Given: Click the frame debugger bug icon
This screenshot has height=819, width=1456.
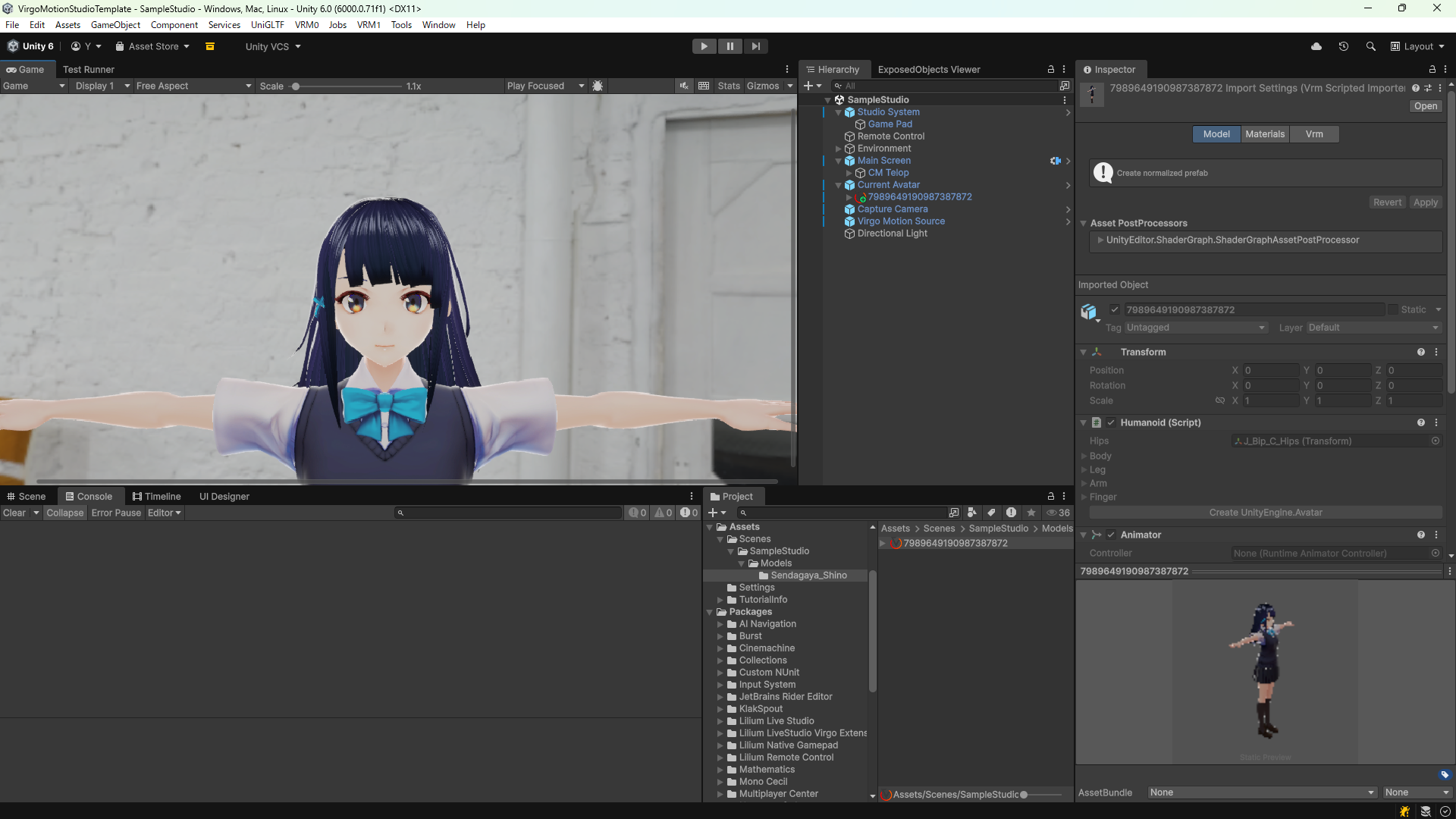Looking at the screenshot, I should pos(598,86).
